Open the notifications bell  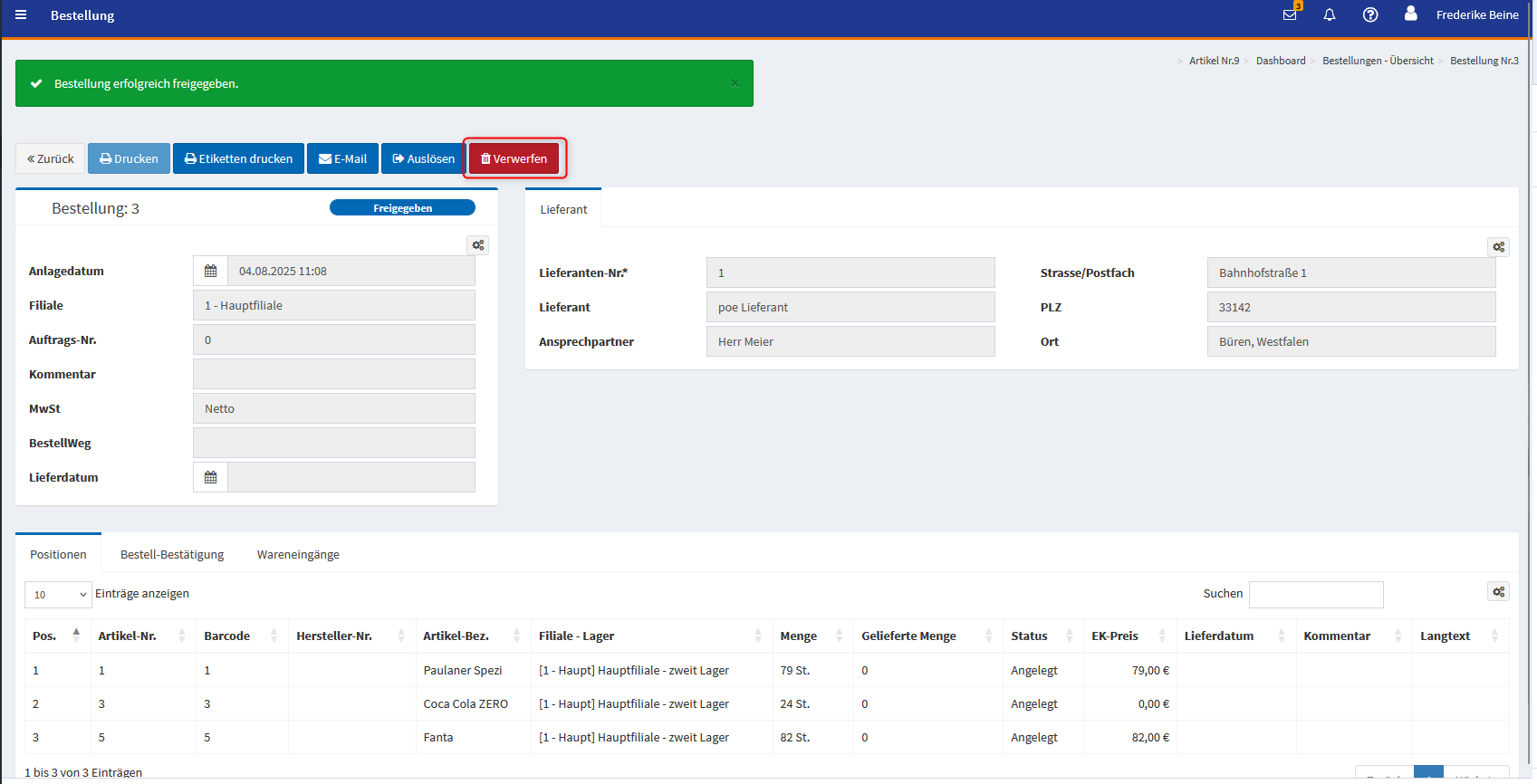pos(1330,14)
